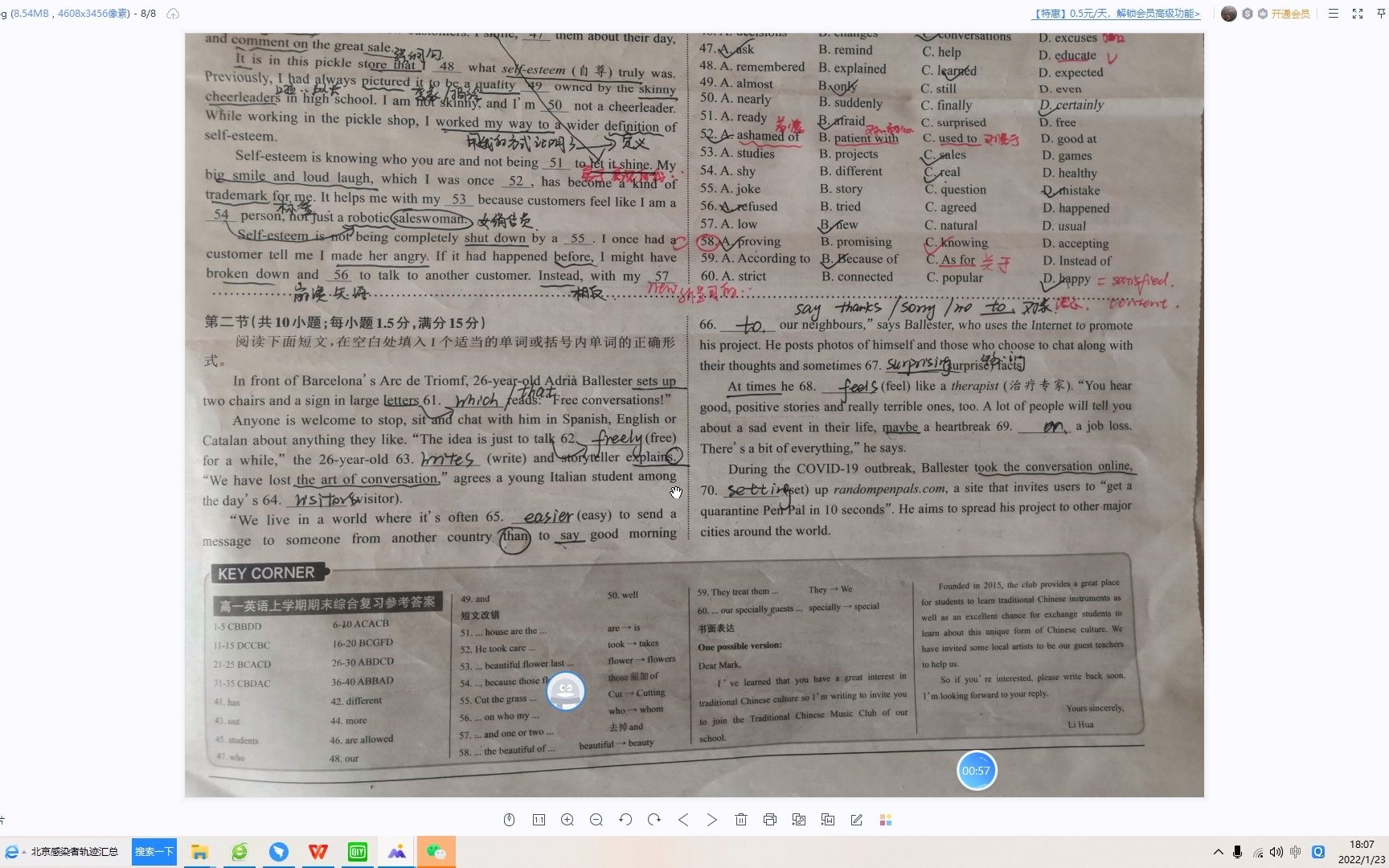Delete current image with trash icon
Viewport: 1389px width, 868px height.
pyautogui.click(x=741, y=820)
